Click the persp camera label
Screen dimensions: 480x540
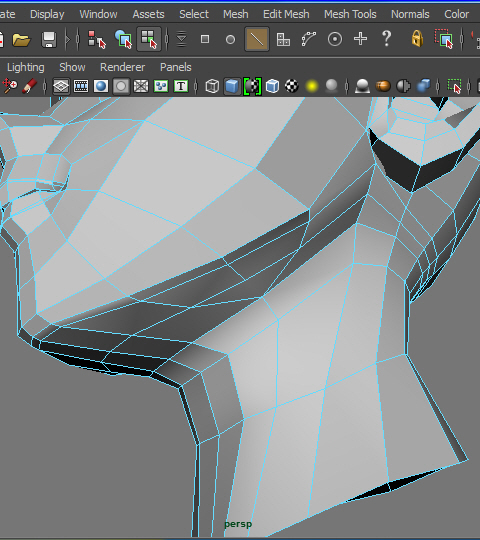[x=238, y=524]
